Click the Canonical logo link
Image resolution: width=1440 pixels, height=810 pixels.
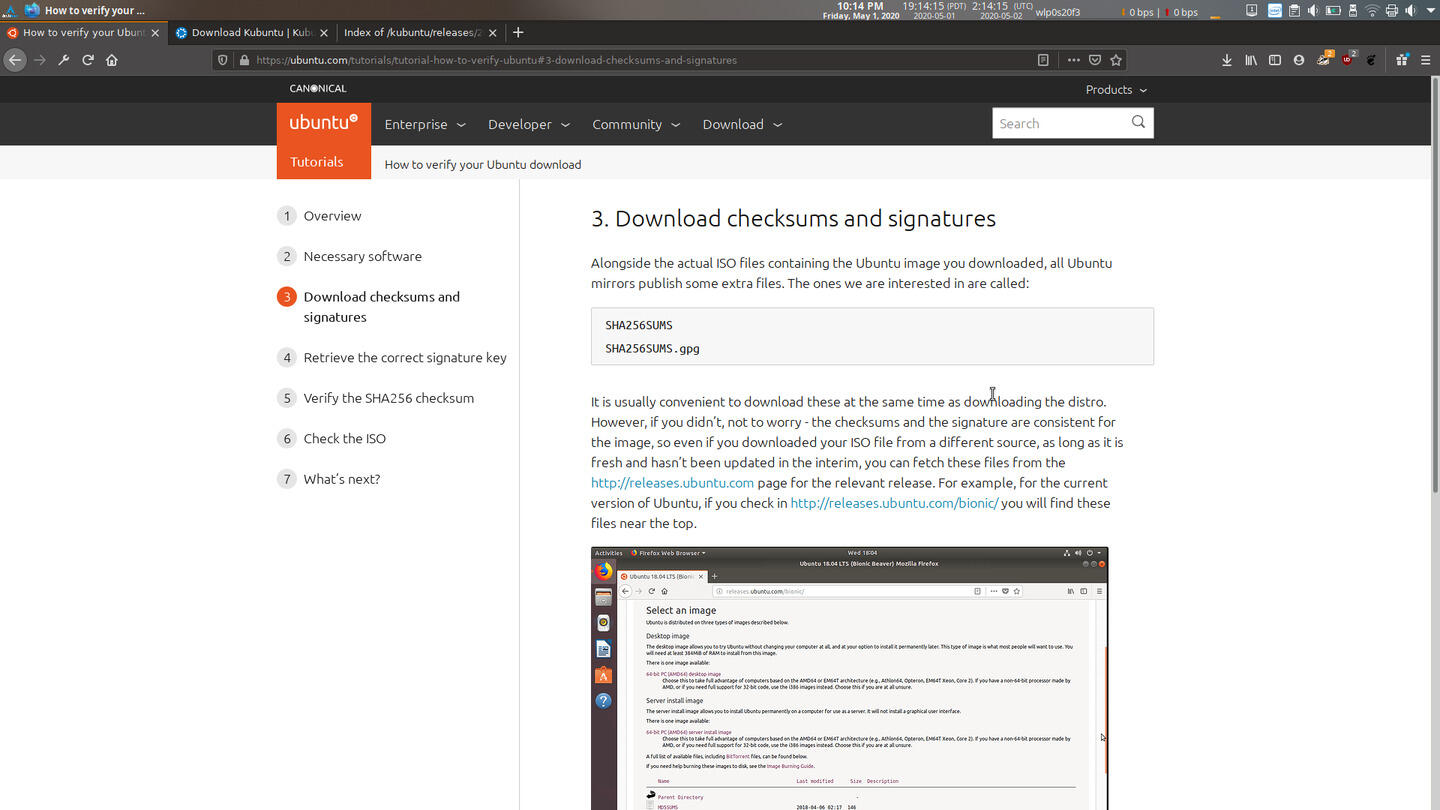318,88
